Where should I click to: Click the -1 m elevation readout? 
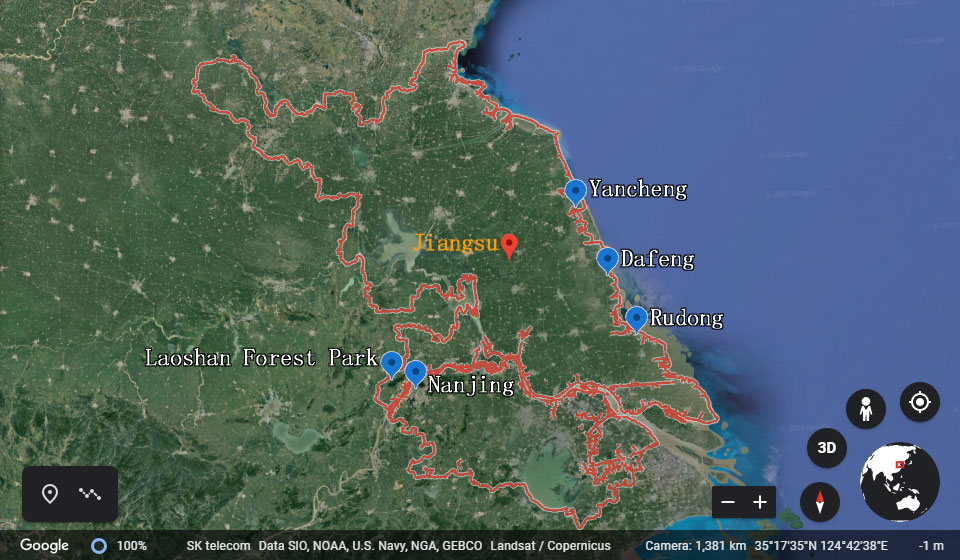tap(931, 546)
